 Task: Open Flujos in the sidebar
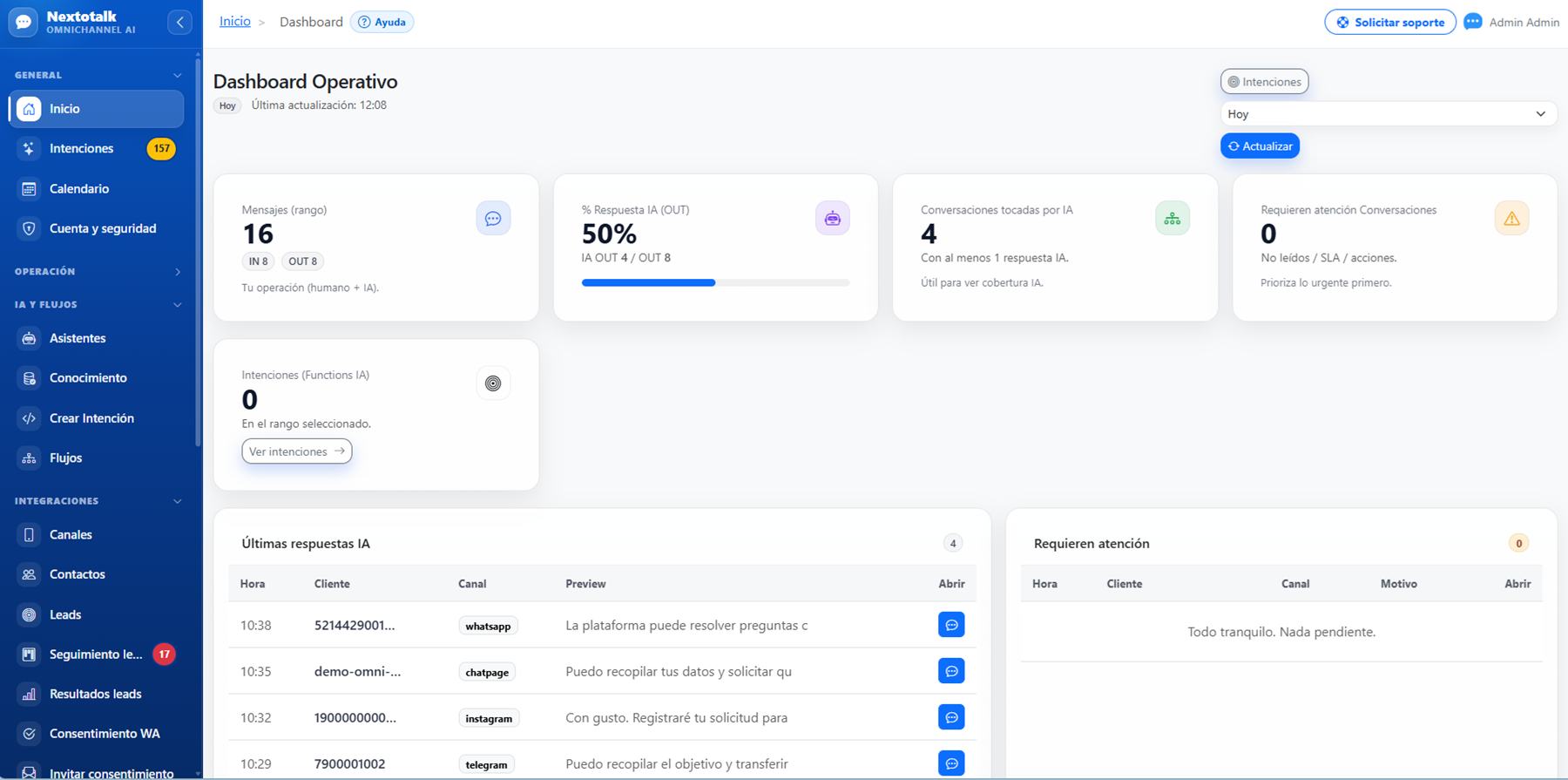(x=97, y=458)
